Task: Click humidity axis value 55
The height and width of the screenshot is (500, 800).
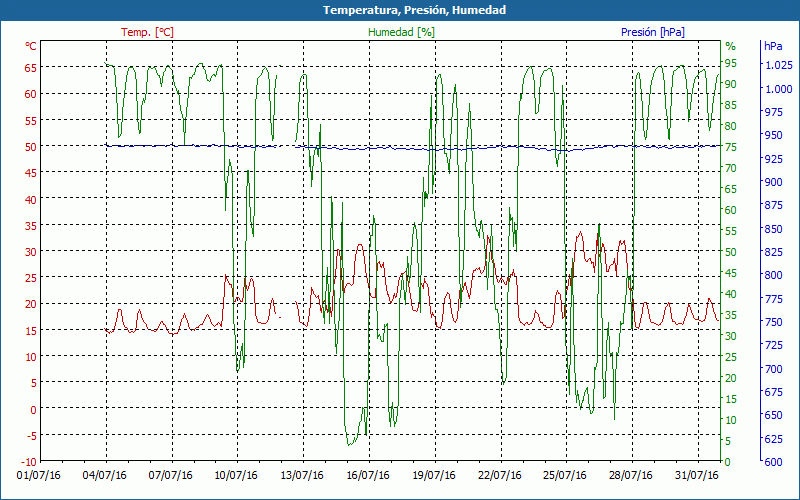Action: [731, 231]
